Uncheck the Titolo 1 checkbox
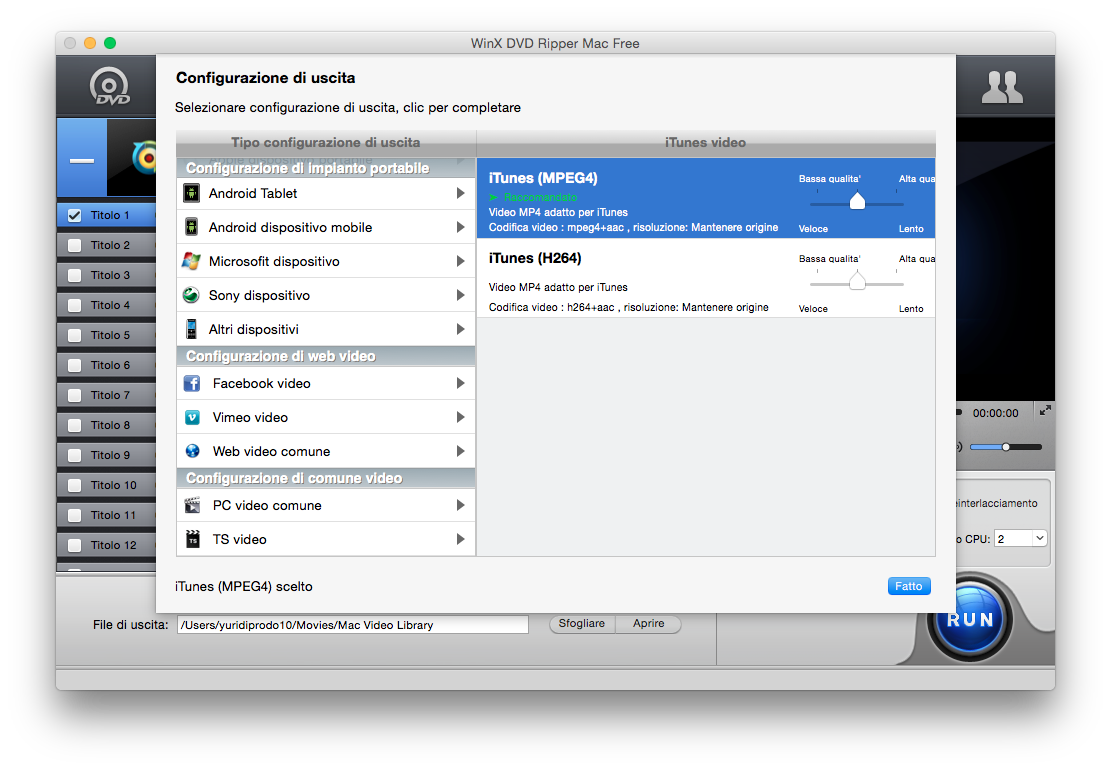The height and width of the screenshot is (770, 1111). coord(74,215)
